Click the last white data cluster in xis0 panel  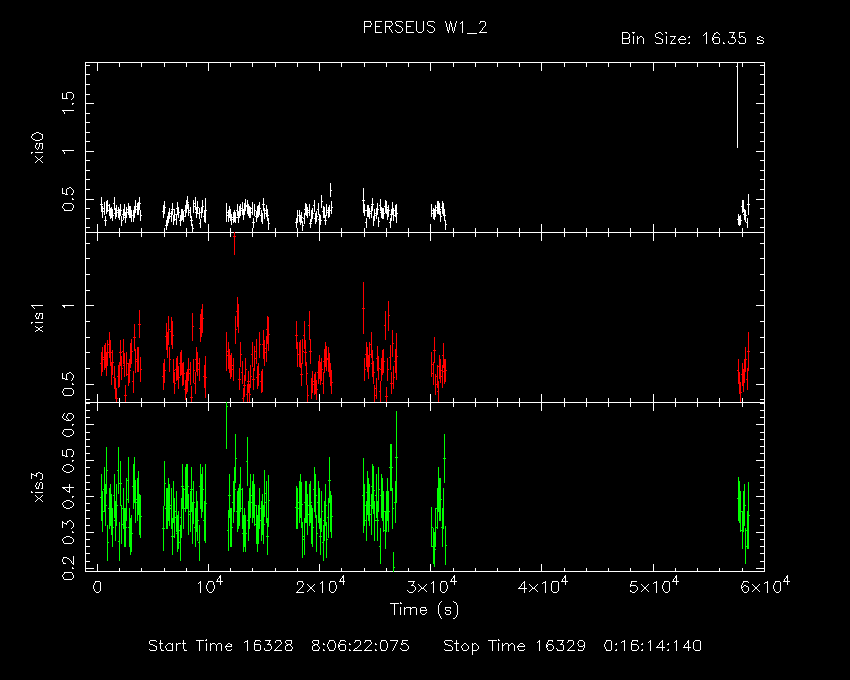click(x=743, y=212)
